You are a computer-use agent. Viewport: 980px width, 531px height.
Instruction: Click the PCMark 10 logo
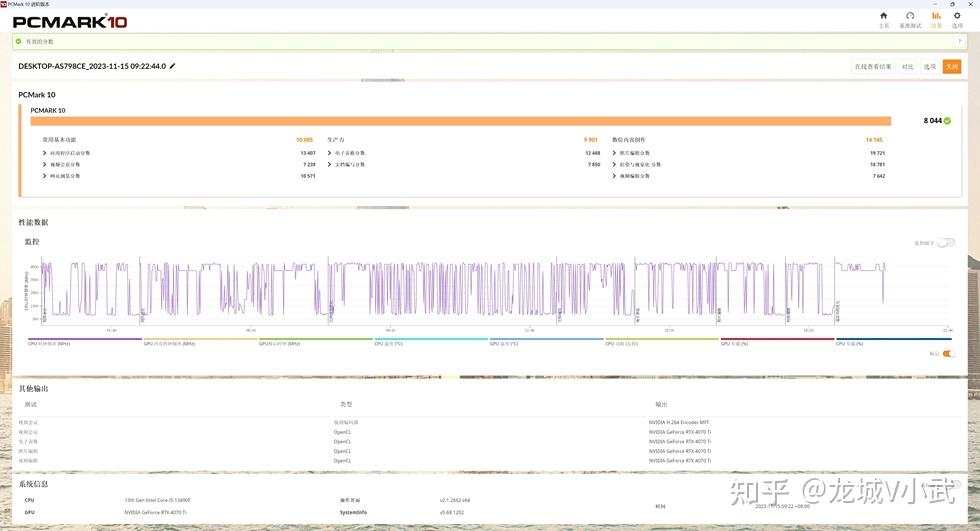[70, 22]
